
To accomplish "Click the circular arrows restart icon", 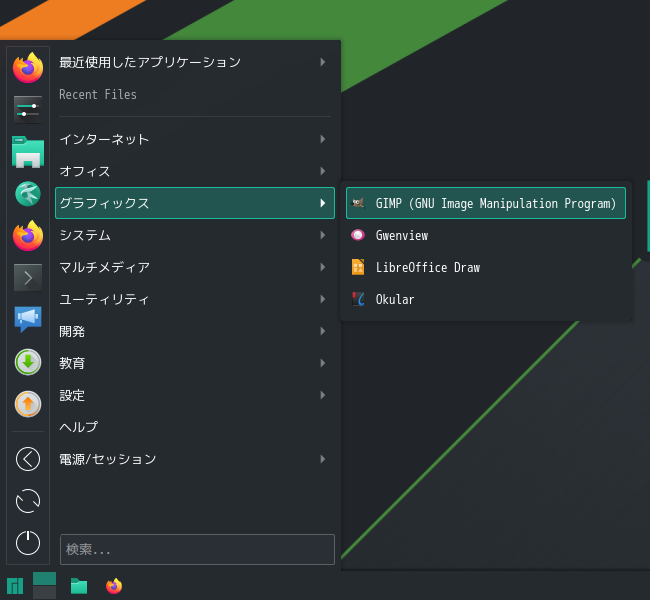I will (28, 501).
